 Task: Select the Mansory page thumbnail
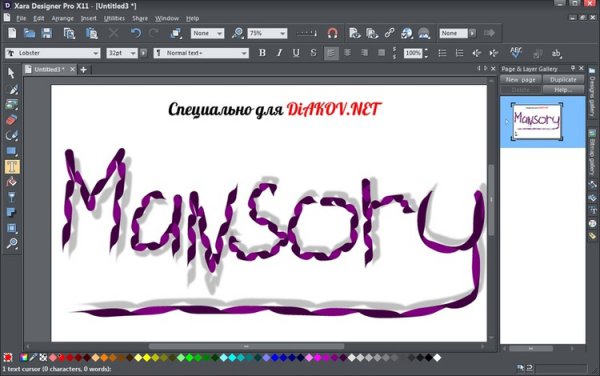coord(537,121)
